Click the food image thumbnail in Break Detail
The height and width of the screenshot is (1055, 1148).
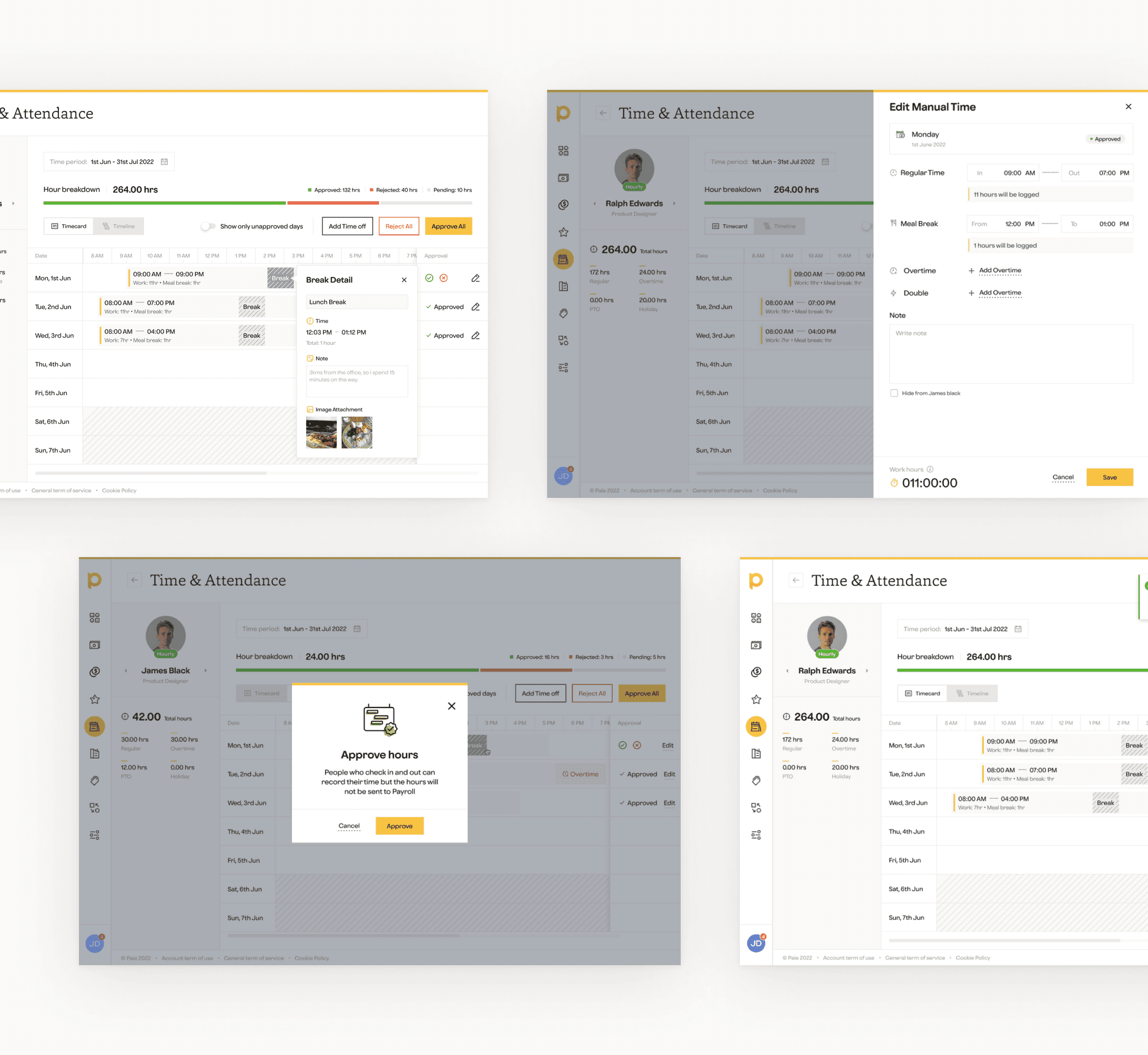click(x=321, y=432)
